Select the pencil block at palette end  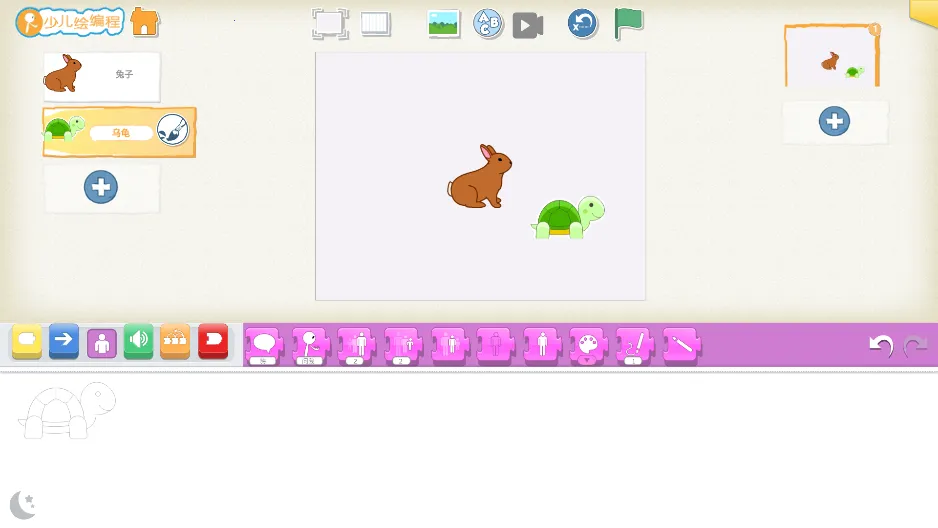(681, 344)
